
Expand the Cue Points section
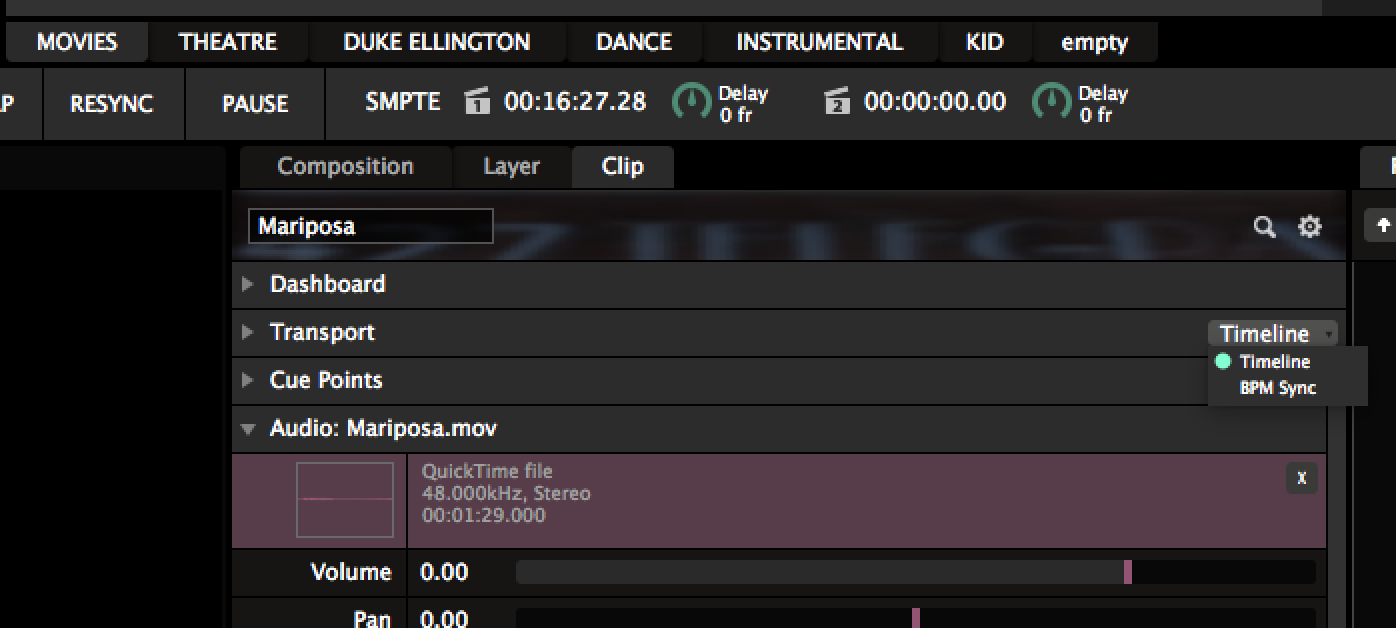click(x=248, y=380)
